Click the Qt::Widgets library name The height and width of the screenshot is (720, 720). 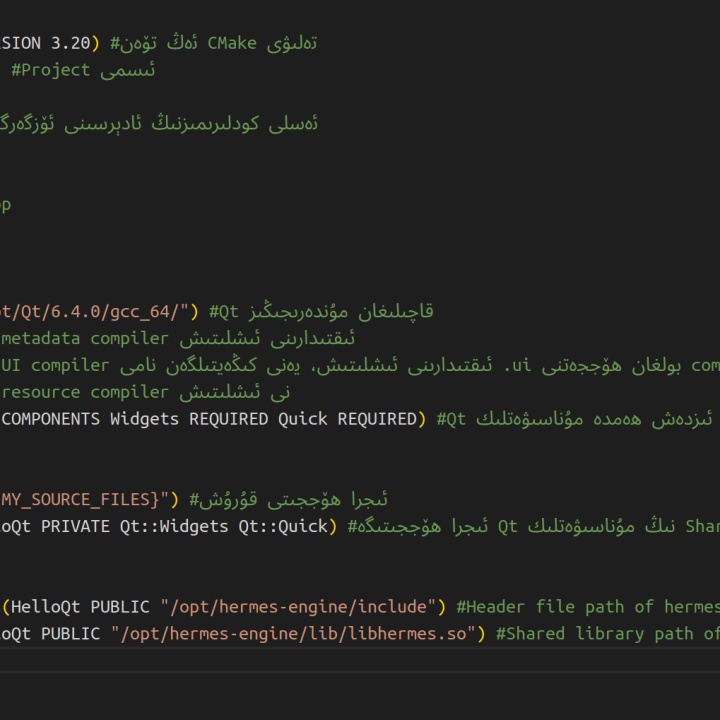tap(174, 526)
